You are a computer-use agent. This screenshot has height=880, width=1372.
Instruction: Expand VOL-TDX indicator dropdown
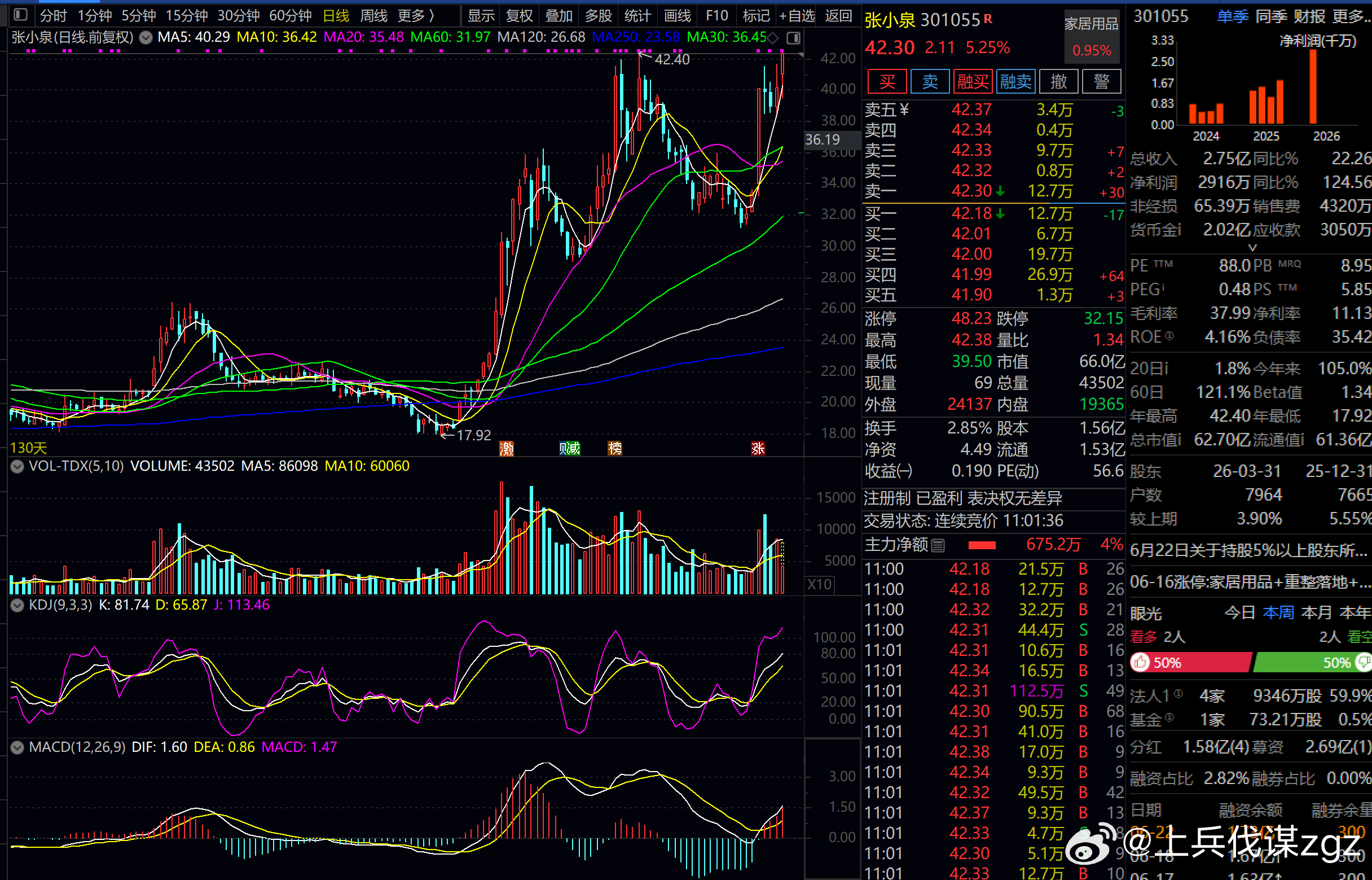17,466
